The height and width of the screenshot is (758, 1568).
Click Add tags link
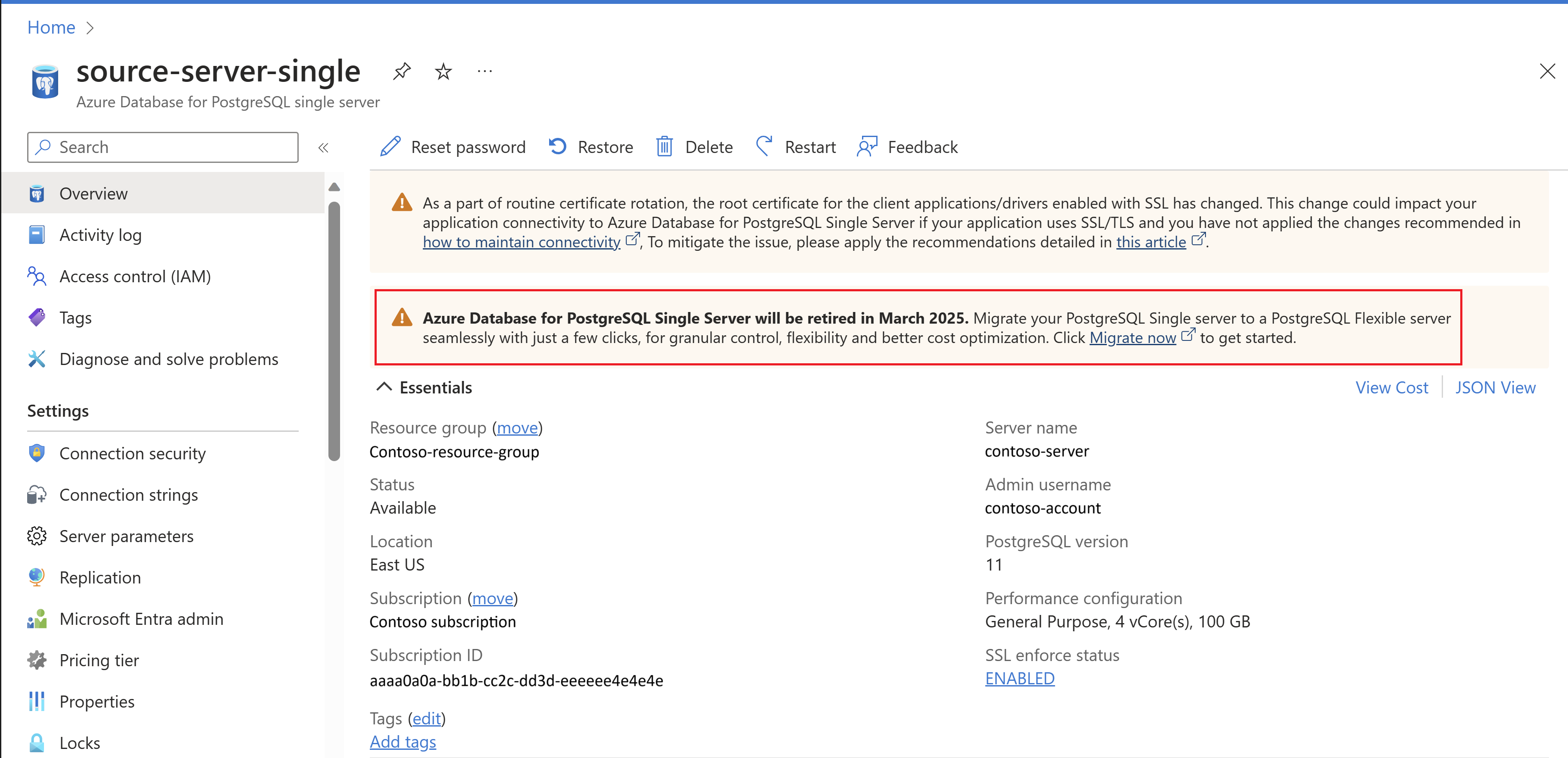coord(403,742)
